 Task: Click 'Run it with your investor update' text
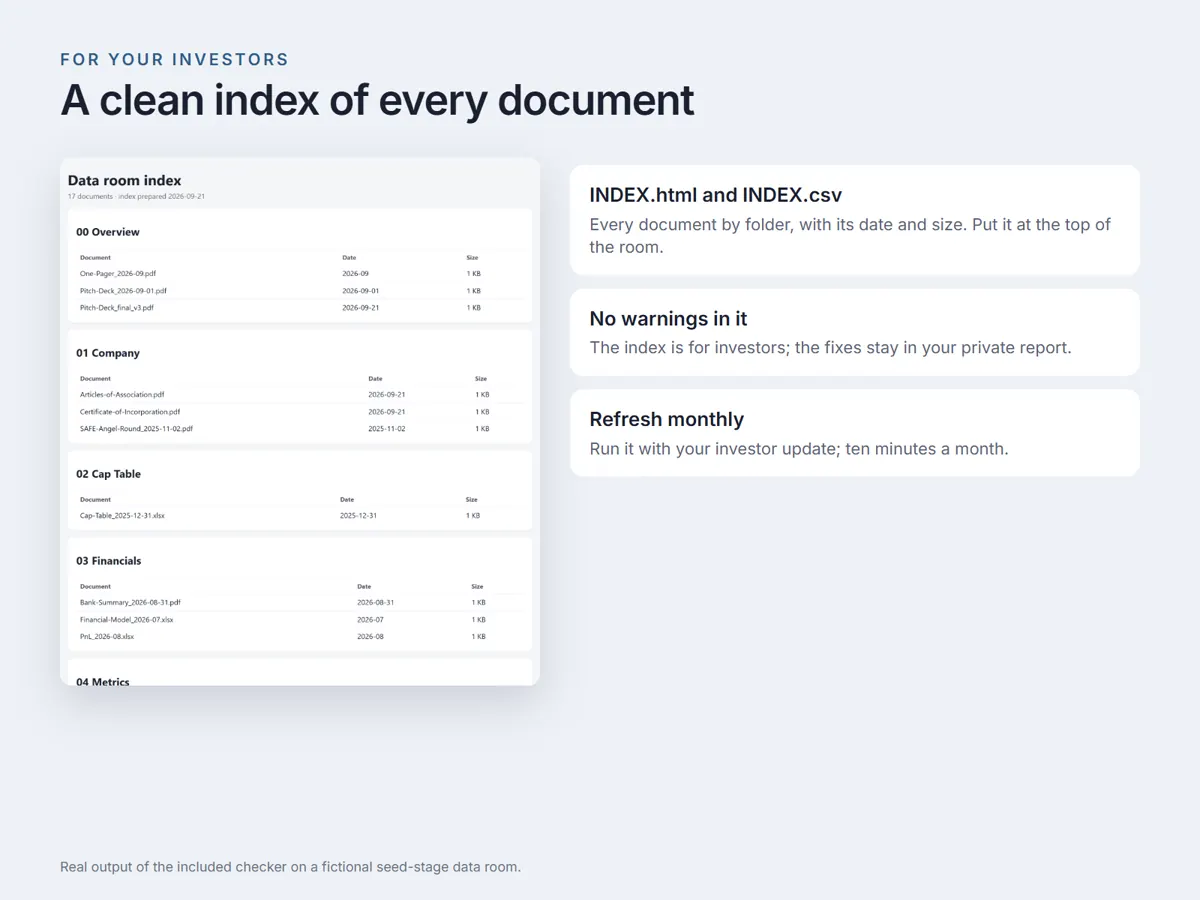[799, 449]
